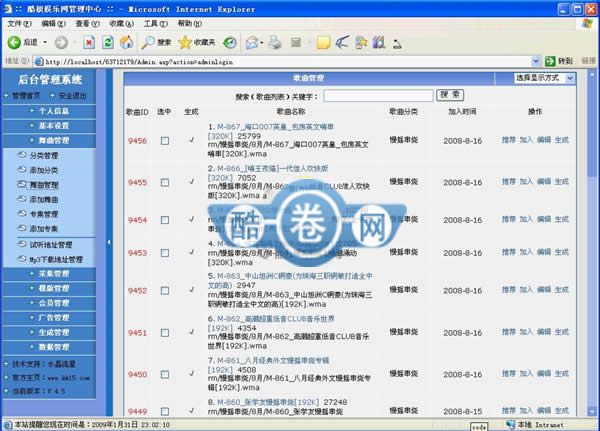Click the 添加分类 sidebar item icon
Image resolution: width=600 pixels, height=431 pixels.
22,170
